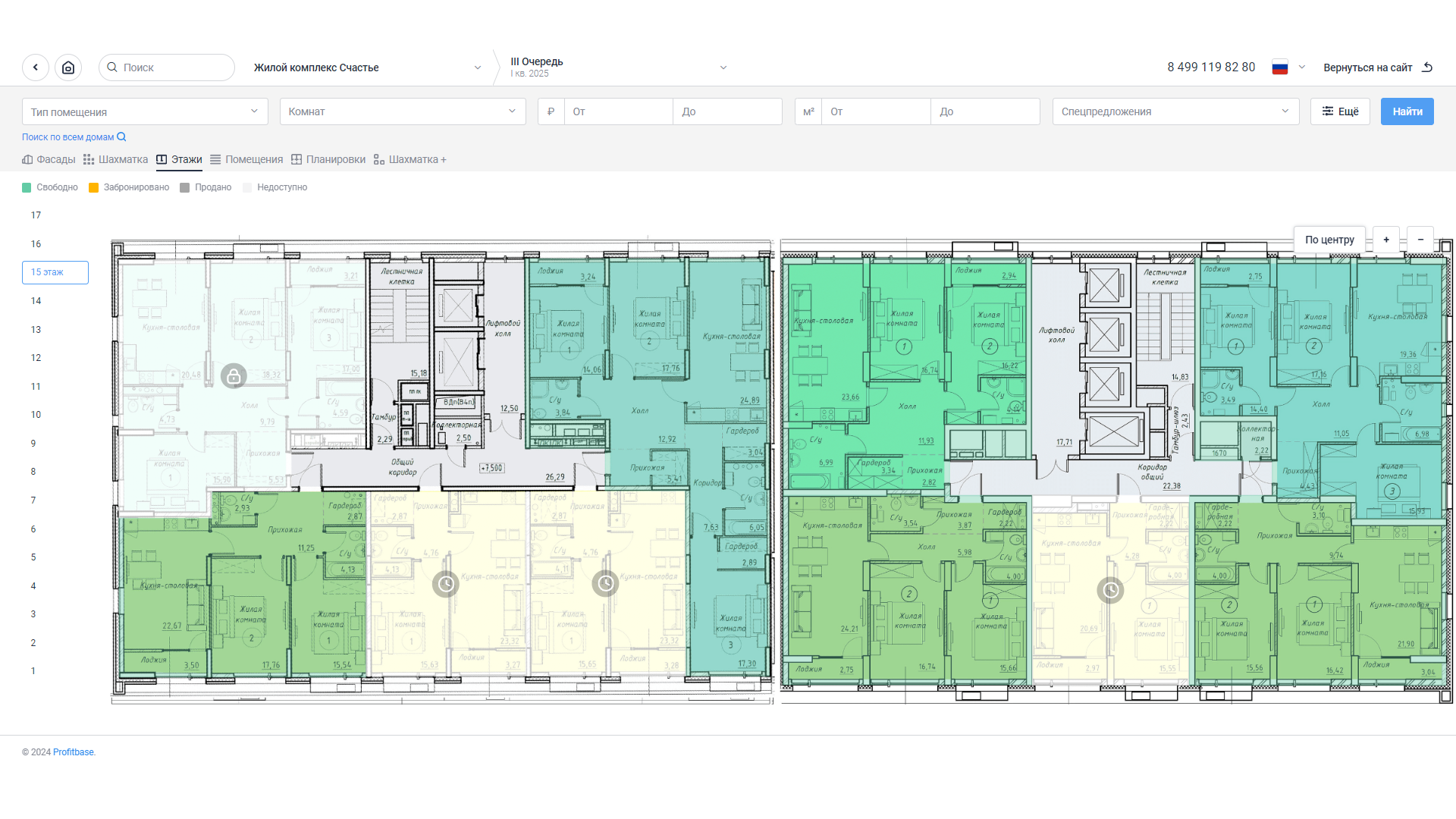The width and height of the screenshot is (1456, 819).
Task: Click the clock icon in the right building plan
Action: 1111,590
